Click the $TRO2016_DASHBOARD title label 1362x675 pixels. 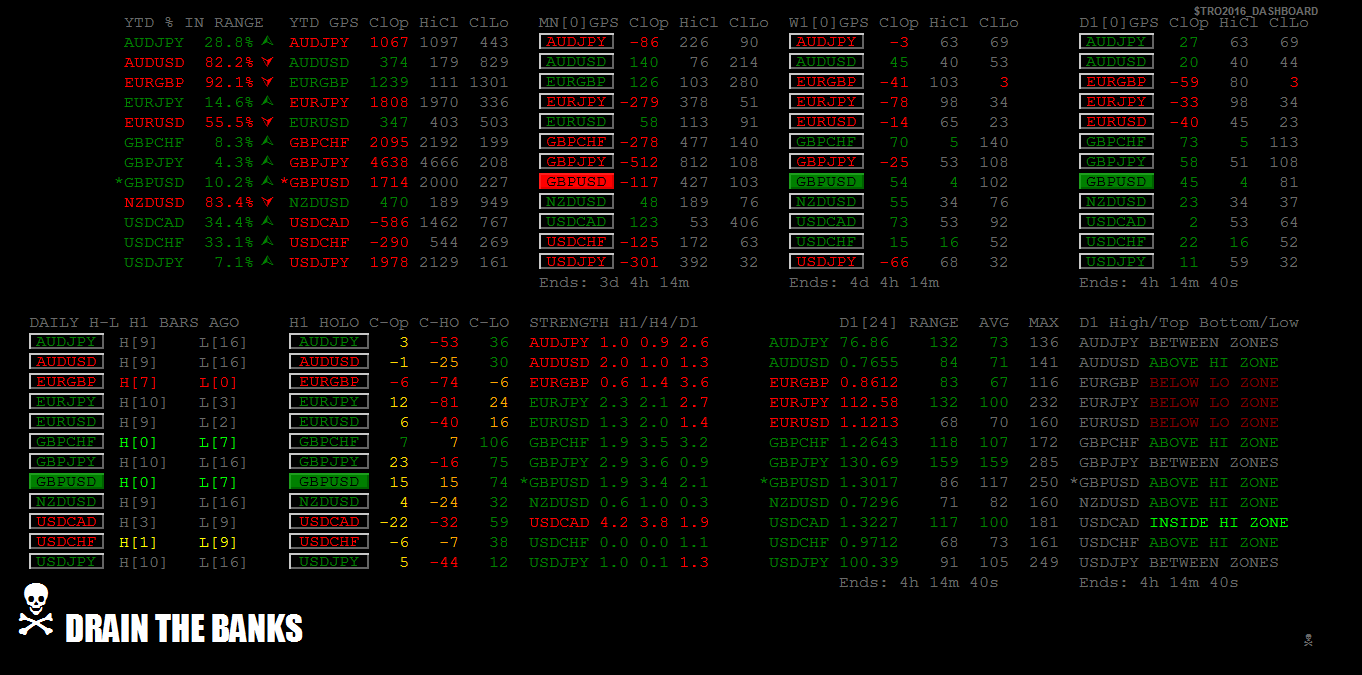[x=1255, y=11]
